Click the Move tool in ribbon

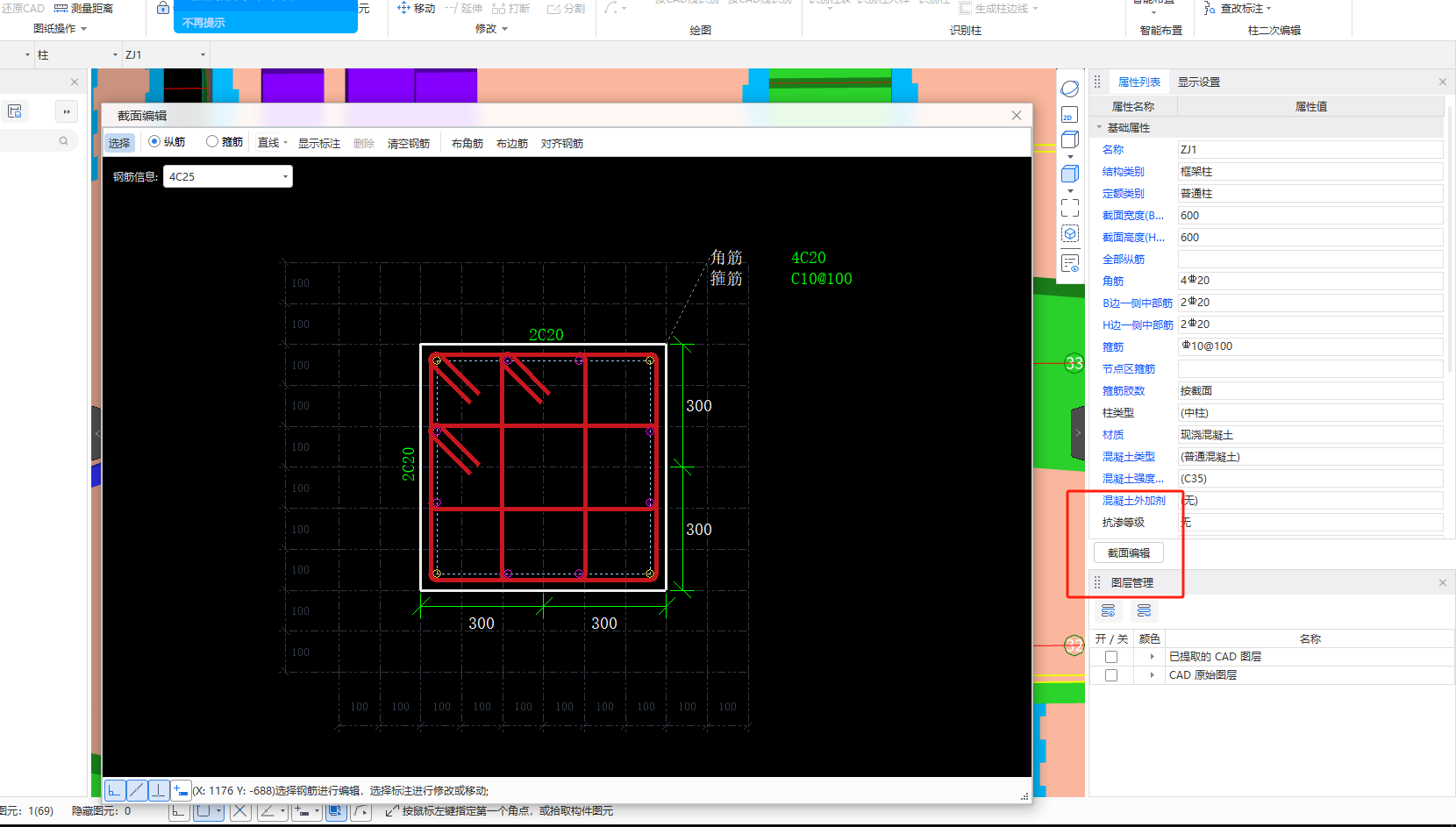pos(417,8)
